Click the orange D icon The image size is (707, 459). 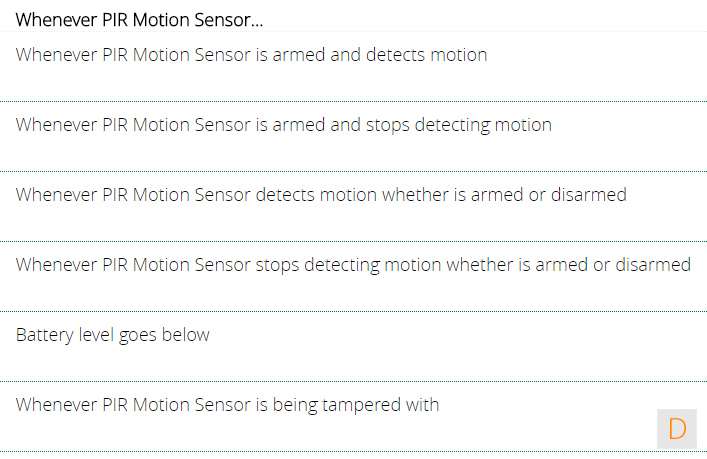point(677,429)
